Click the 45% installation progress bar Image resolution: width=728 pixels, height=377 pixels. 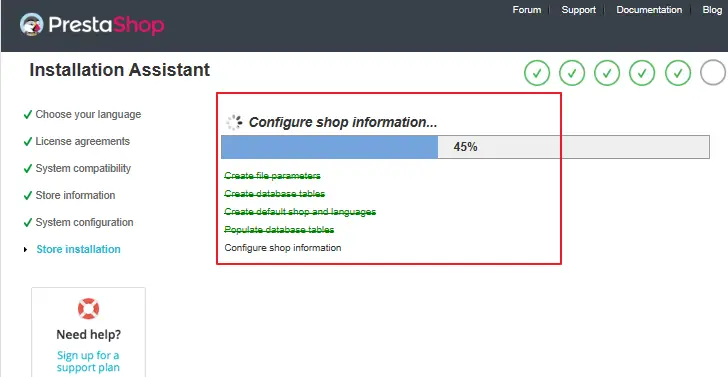click(465, 147)
